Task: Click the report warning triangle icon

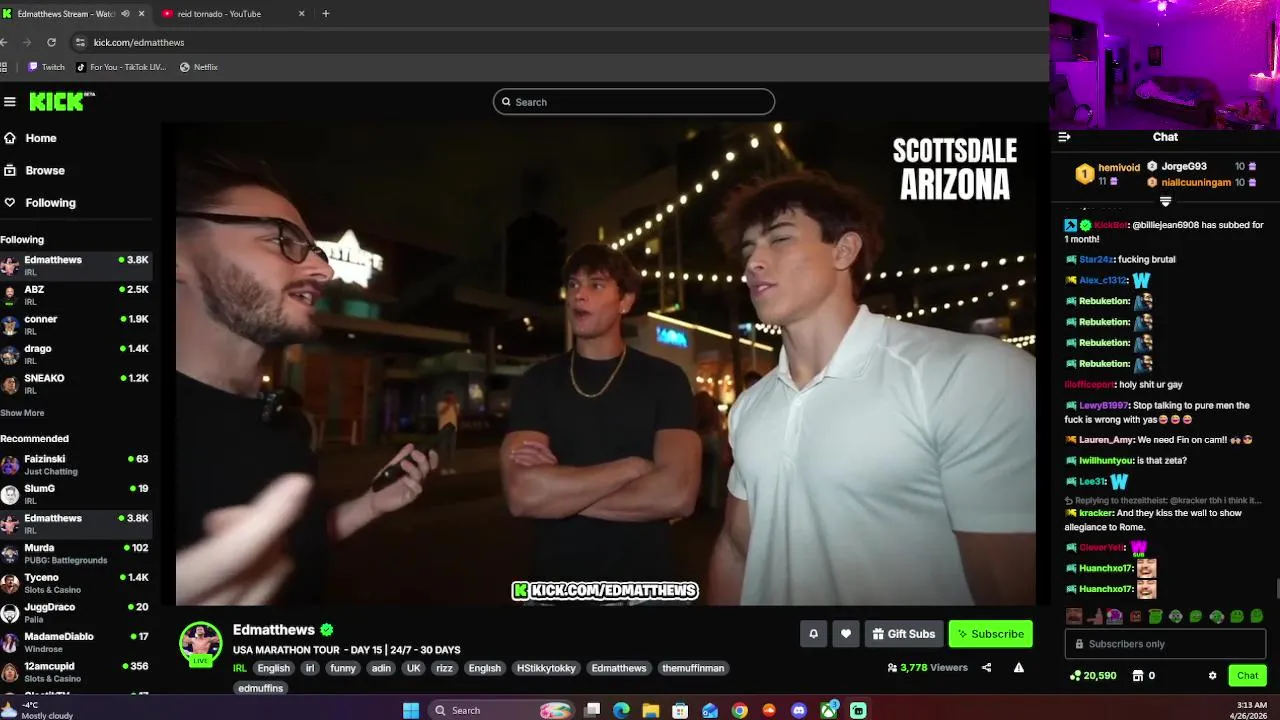Action: pyautogui.click(x=1019, y=668)
